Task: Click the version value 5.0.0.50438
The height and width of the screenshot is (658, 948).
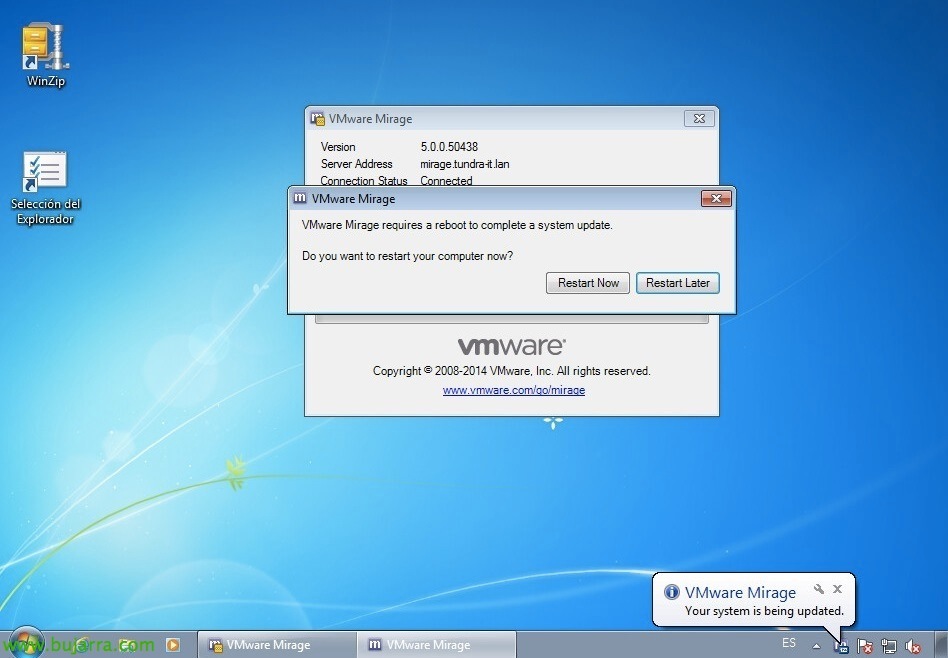Action: coord(449,147)
